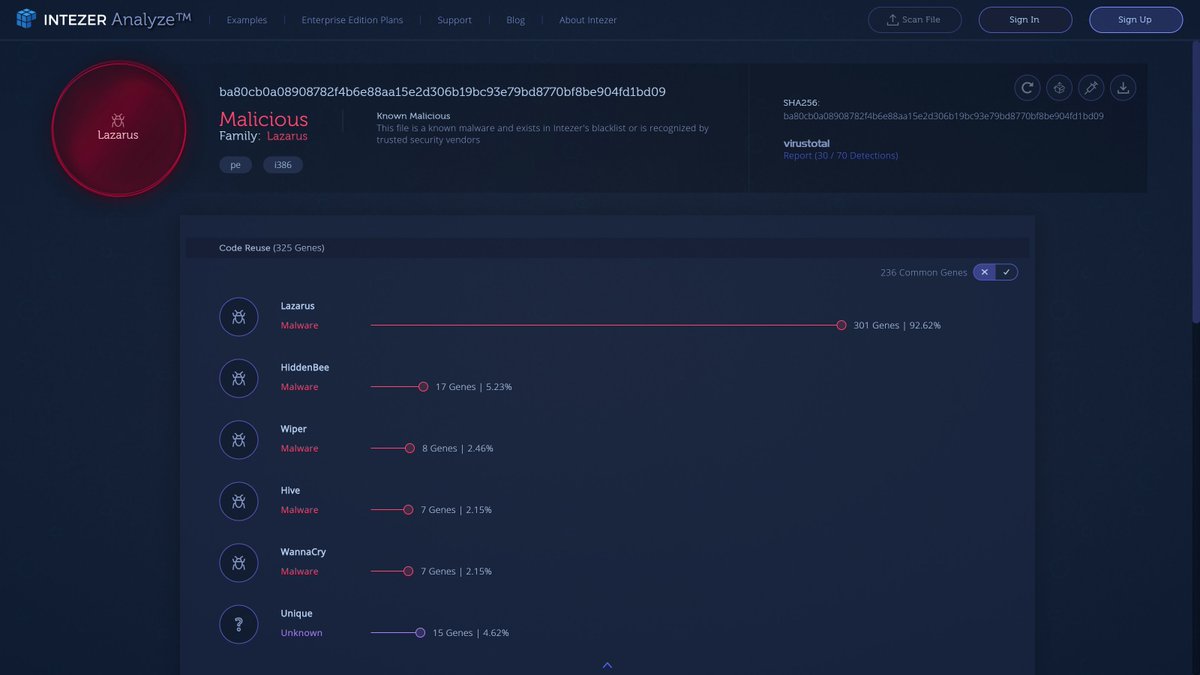The image size is (1200, 675).
Task: Click the SHA256 hash value
Action: point(943,116)
